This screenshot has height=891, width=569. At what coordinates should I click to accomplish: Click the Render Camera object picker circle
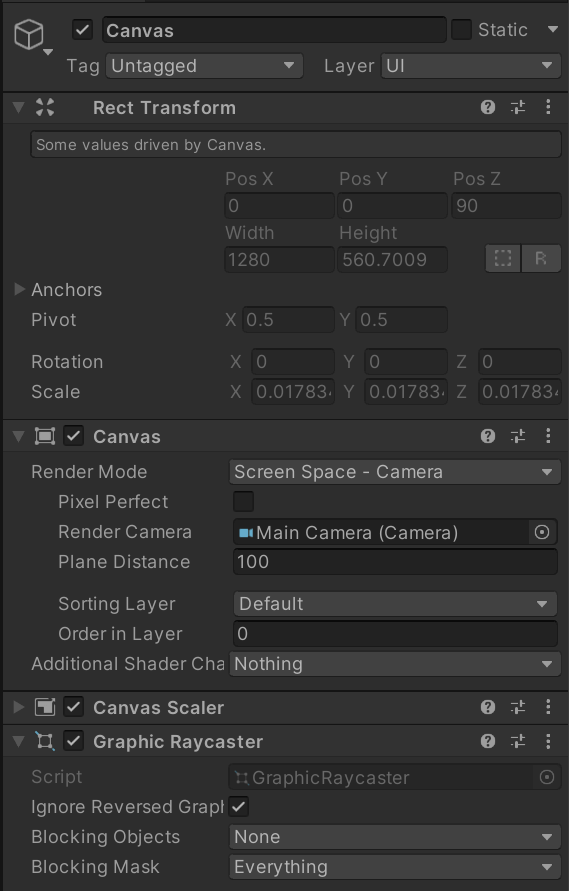542,532
